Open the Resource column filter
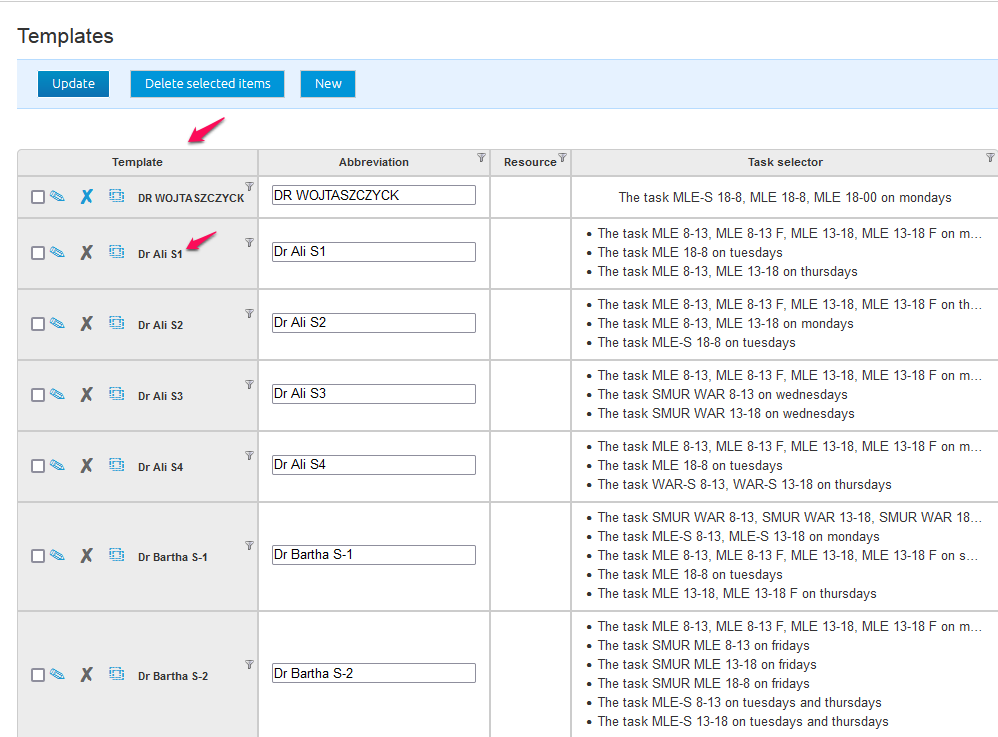998x737 pixels. point(562,157)
